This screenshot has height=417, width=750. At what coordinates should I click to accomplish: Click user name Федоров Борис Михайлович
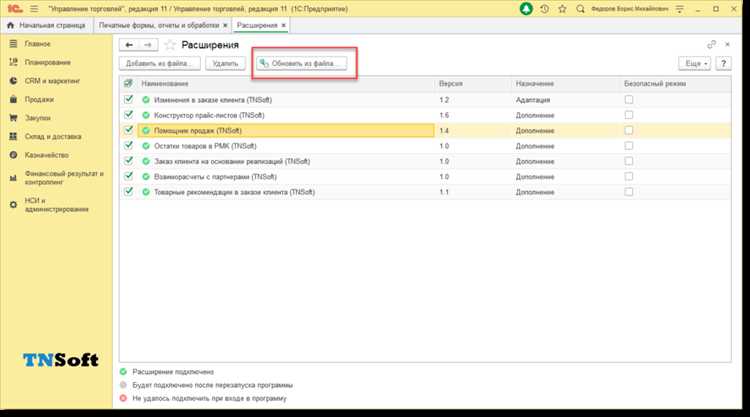point(629,9)
